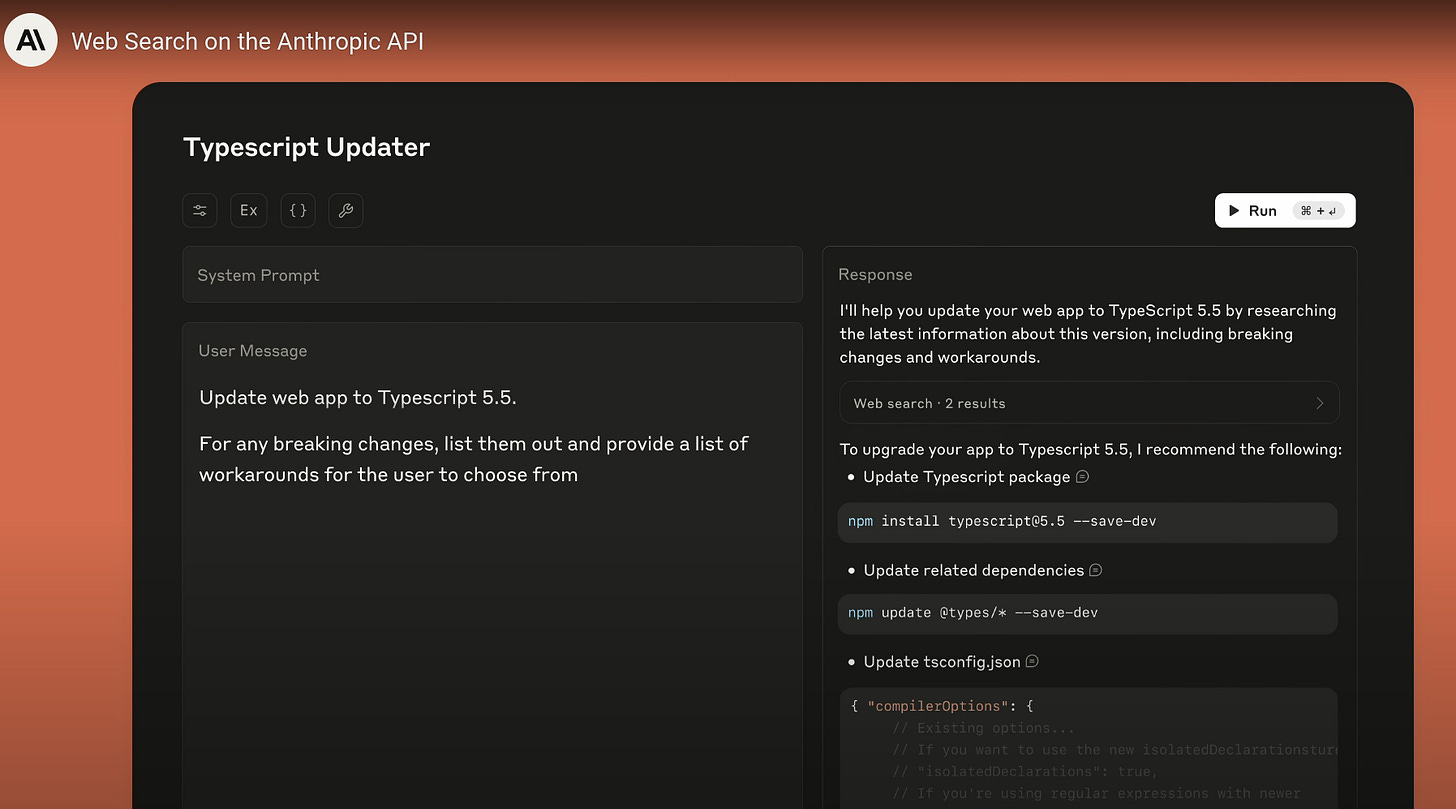The width and height of the screenshot is (1456, 809).
Task: Click in the User Message text area
Action: pyautogui.click(x=492, y=565)
